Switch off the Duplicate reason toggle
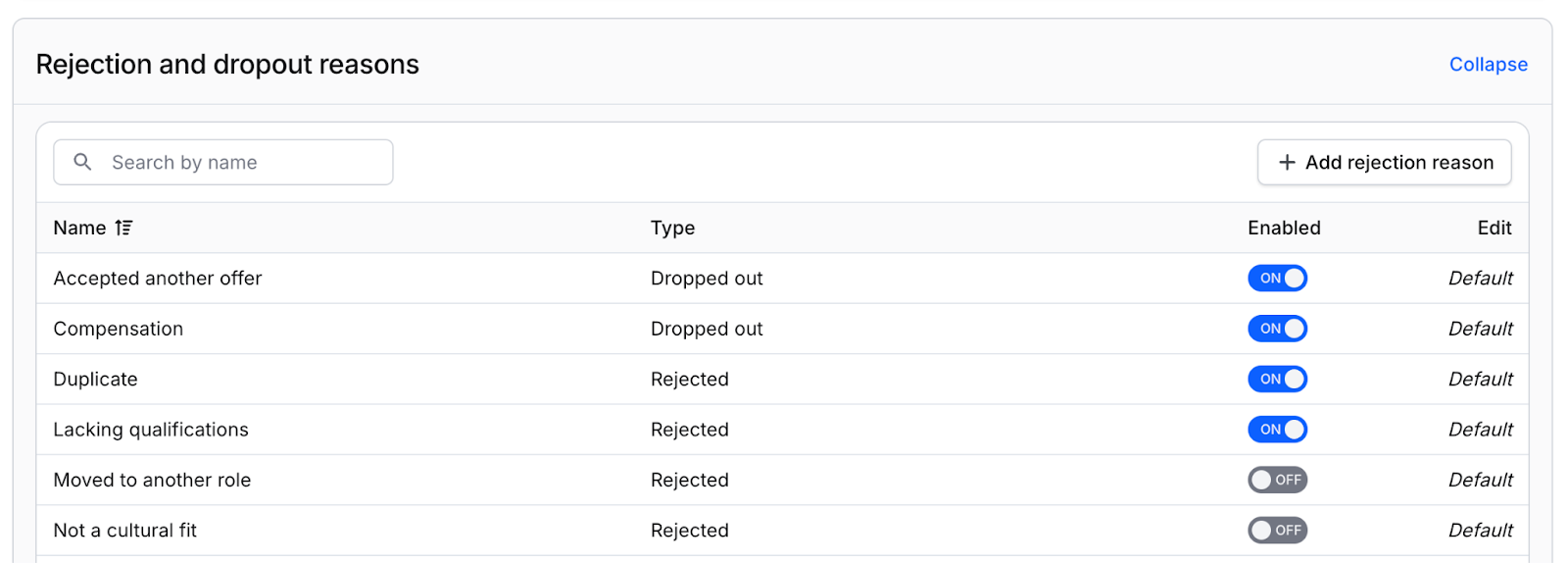This screenshot has height=563, width=1568. tap(1277, 380)
